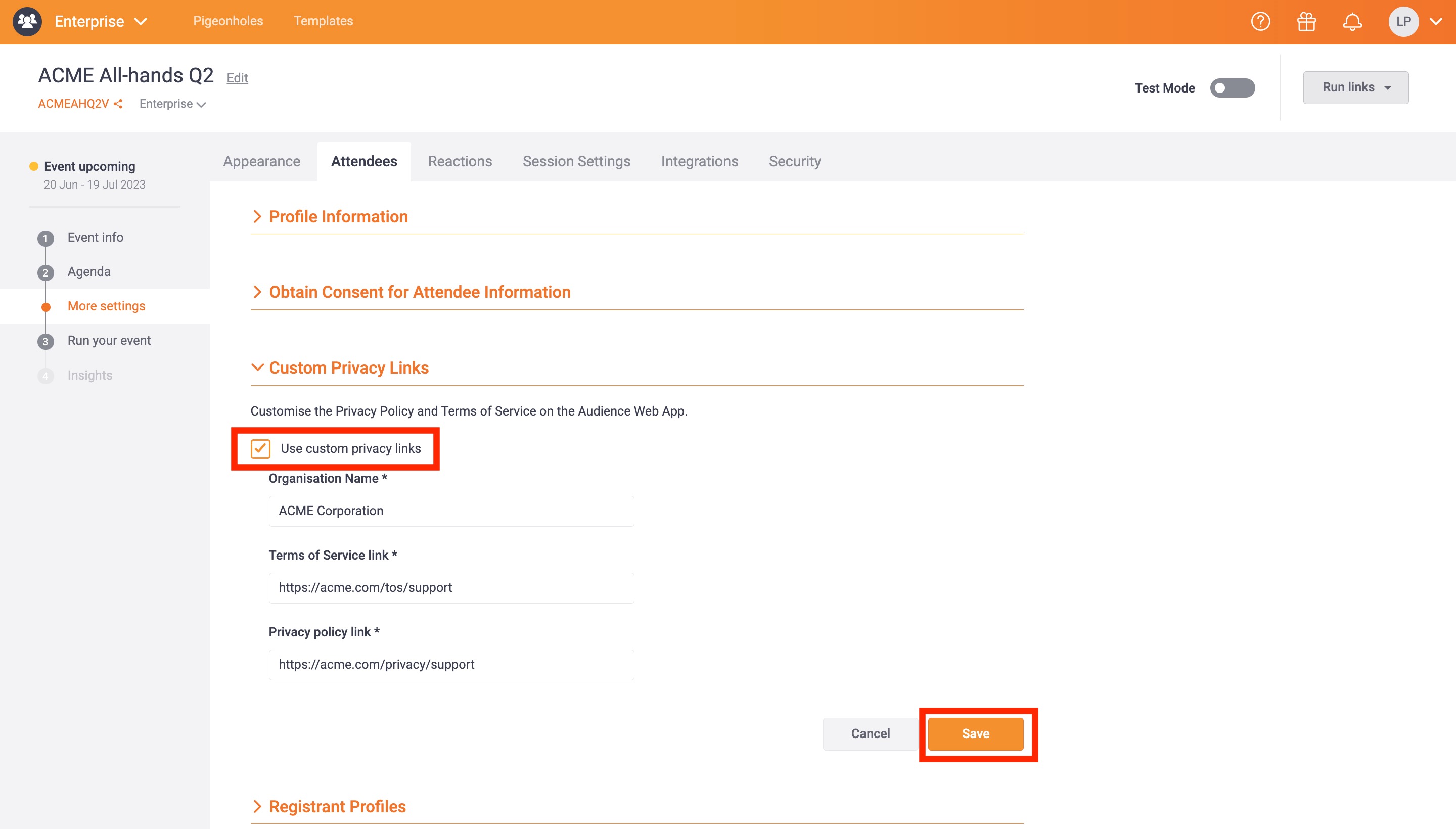
Task: Open the Templates menu item
Action: point(323,21)
